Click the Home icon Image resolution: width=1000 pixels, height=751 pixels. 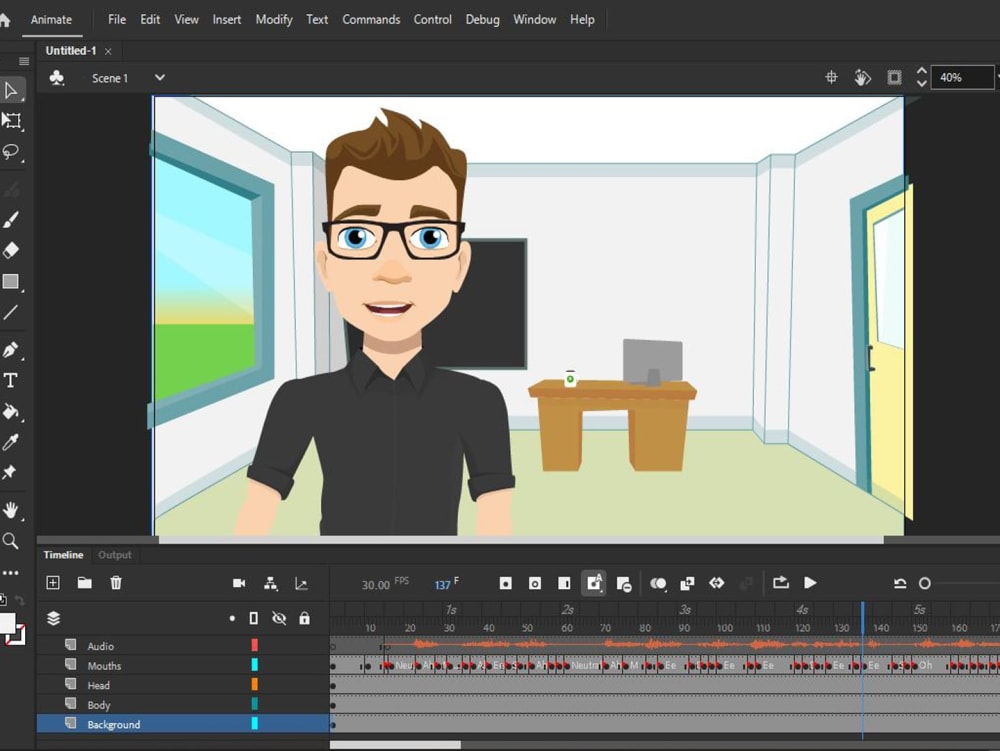pos(4,20)
